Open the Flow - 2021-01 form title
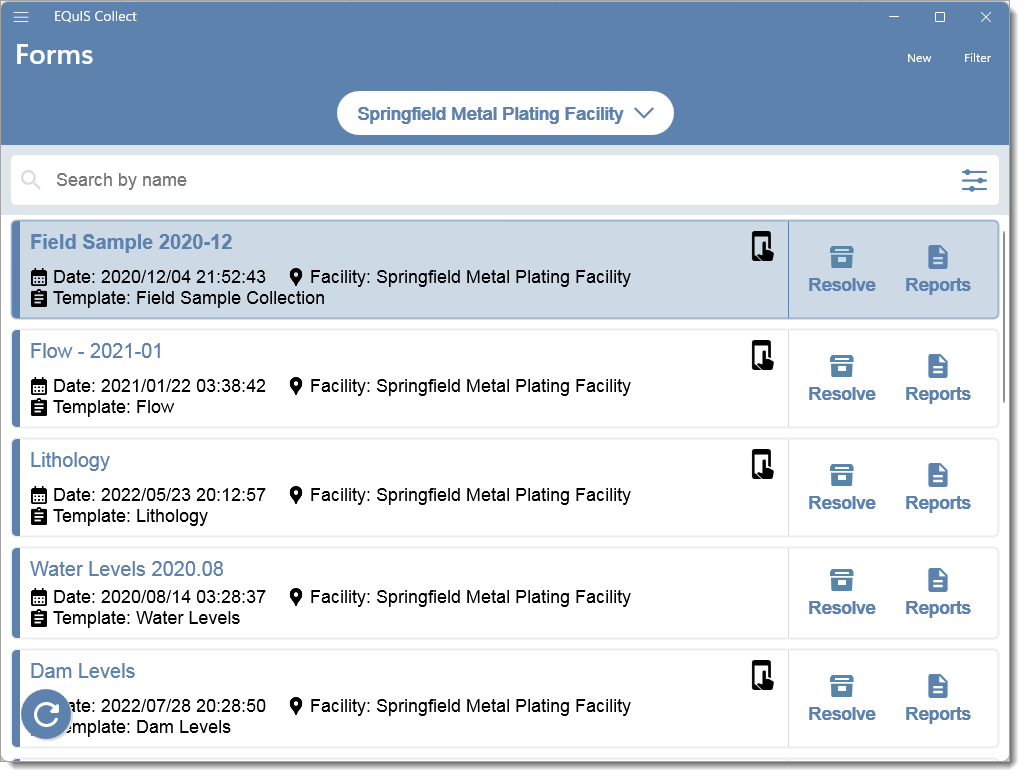The height and width of the screenshot is (777, 1025). tap(96, 352)
